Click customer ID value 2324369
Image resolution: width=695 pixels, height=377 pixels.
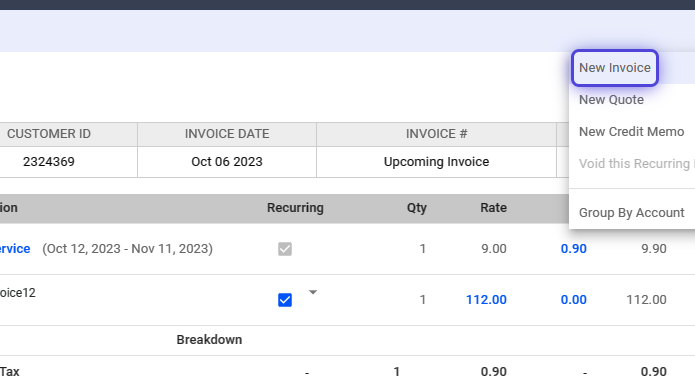[x=49, y=162]
